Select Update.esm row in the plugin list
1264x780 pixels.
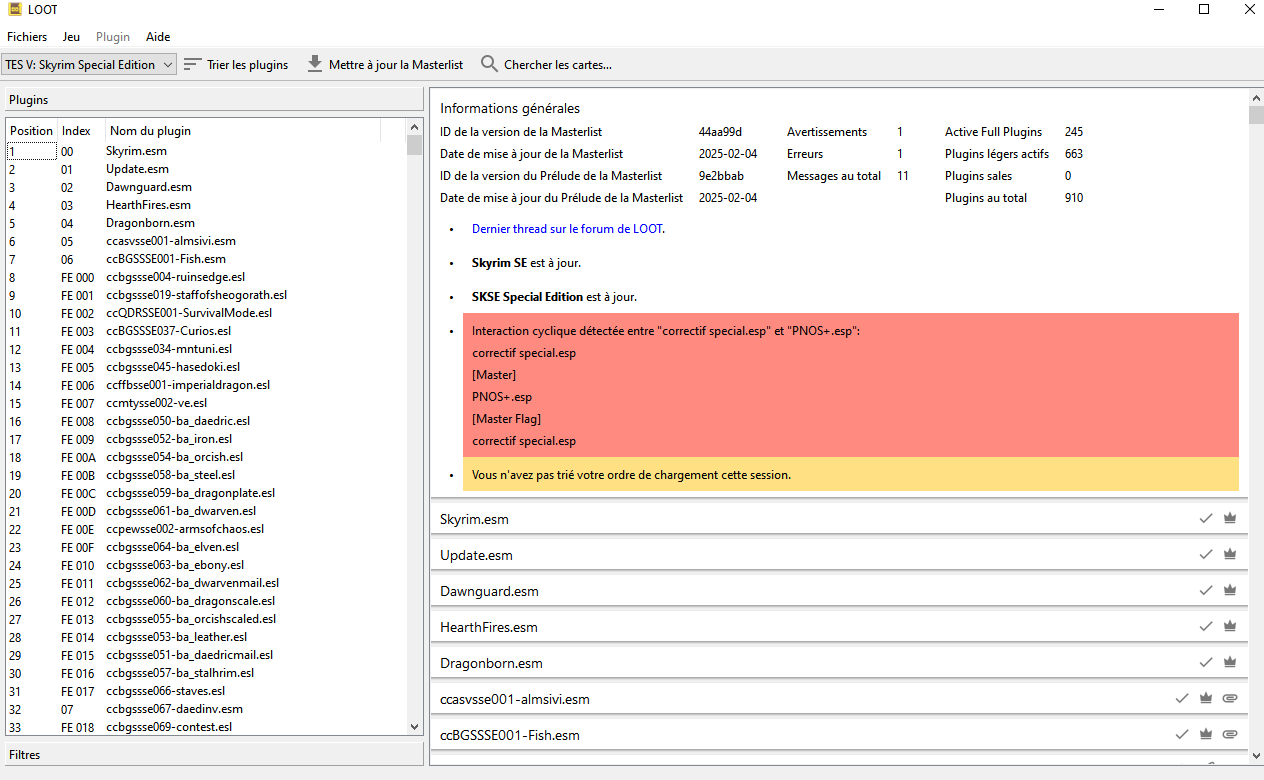[207, 169]
